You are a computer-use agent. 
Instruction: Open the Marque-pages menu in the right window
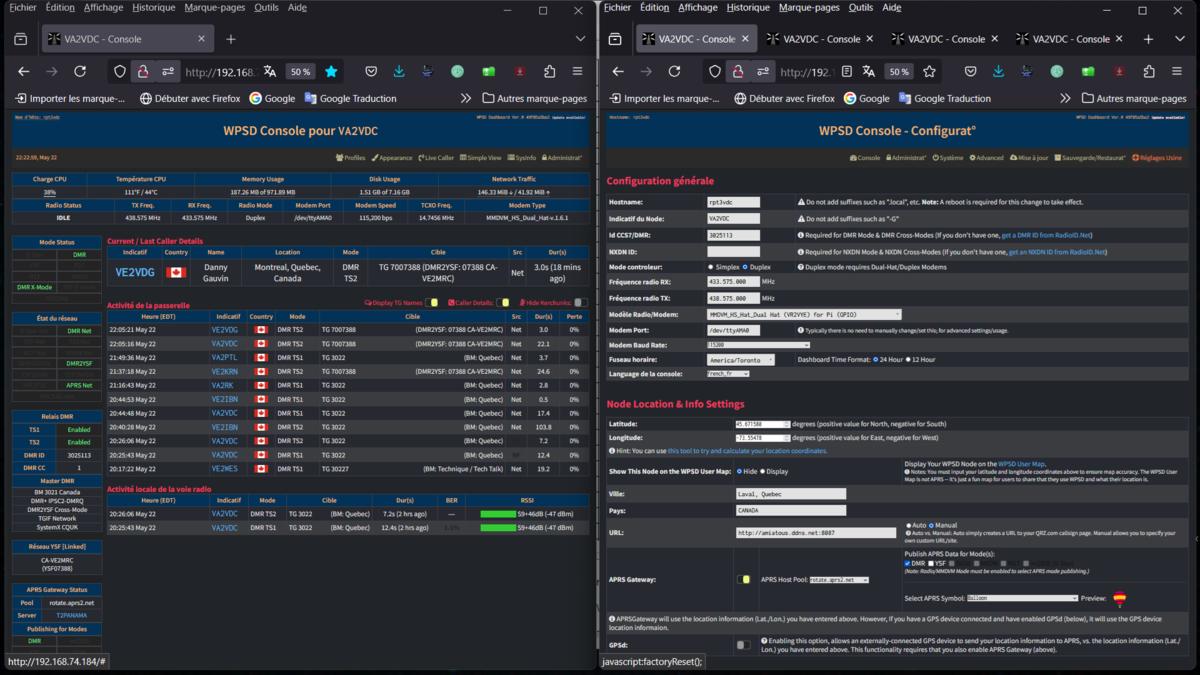[808, 7]
